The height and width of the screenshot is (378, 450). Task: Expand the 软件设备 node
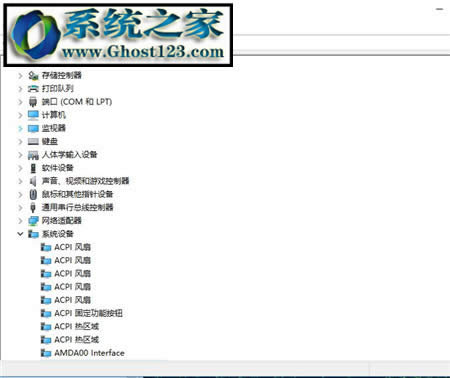(x=20, y=168)
